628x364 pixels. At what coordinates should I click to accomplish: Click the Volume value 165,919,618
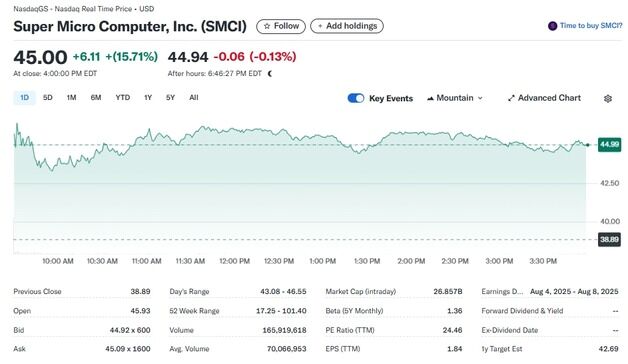click(284, 330)
